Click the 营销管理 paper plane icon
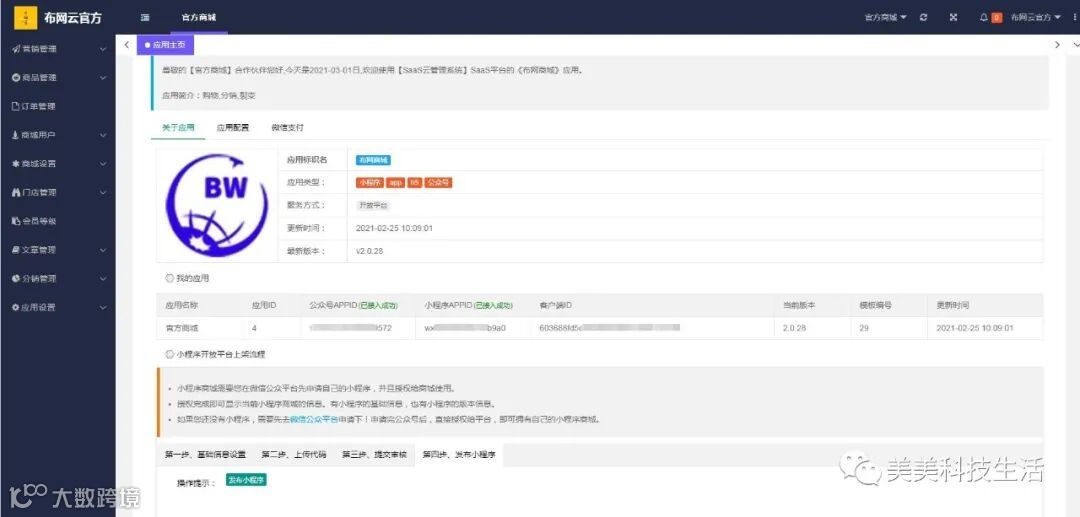Screen dimensions: 1080x517 pyautogui.click(x=16, y=49)
